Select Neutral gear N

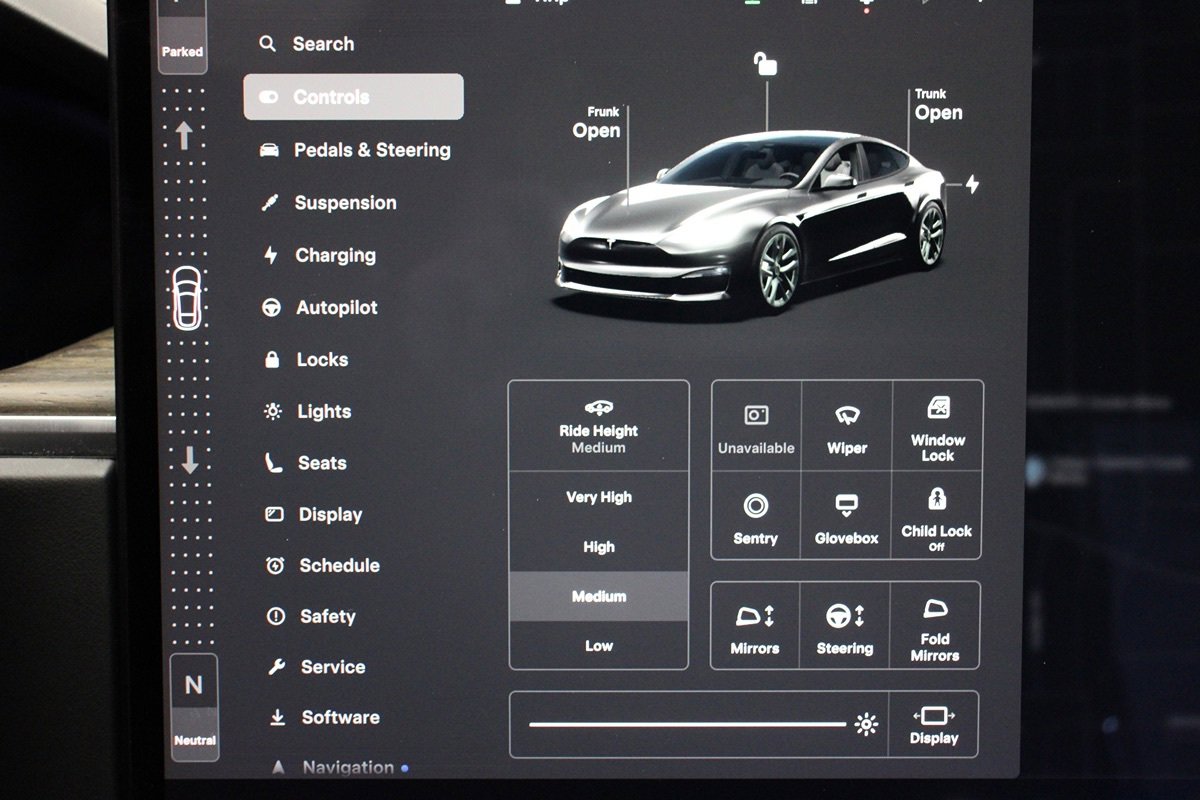tap(194, 707)
